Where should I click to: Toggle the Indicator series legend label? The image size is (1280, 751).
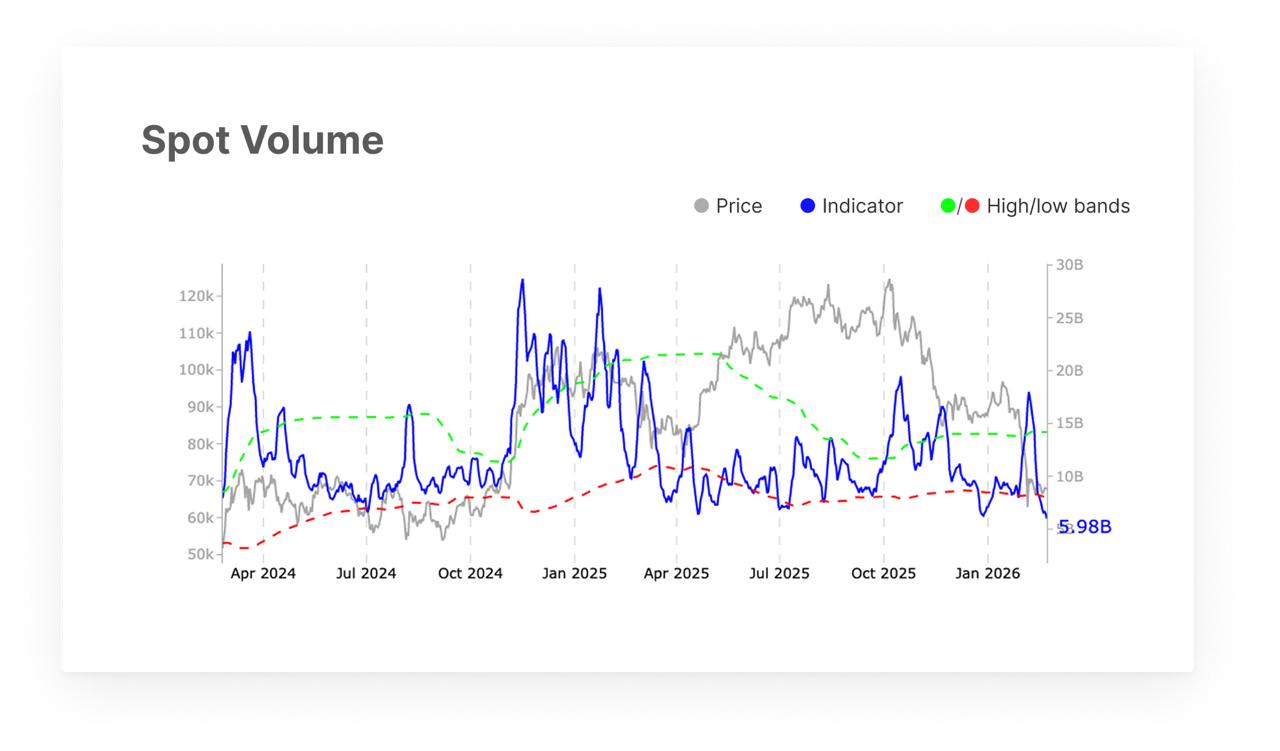click(x=862, y=206)
